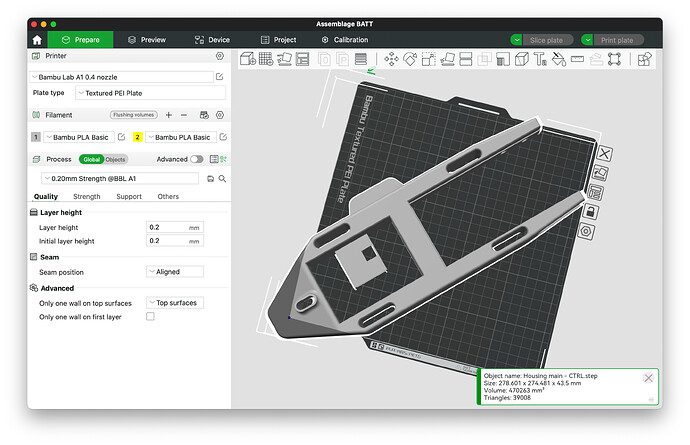Viewport: 690px width, 445px height.
Task: Open the Support settings tab
Action: [129, 197]
